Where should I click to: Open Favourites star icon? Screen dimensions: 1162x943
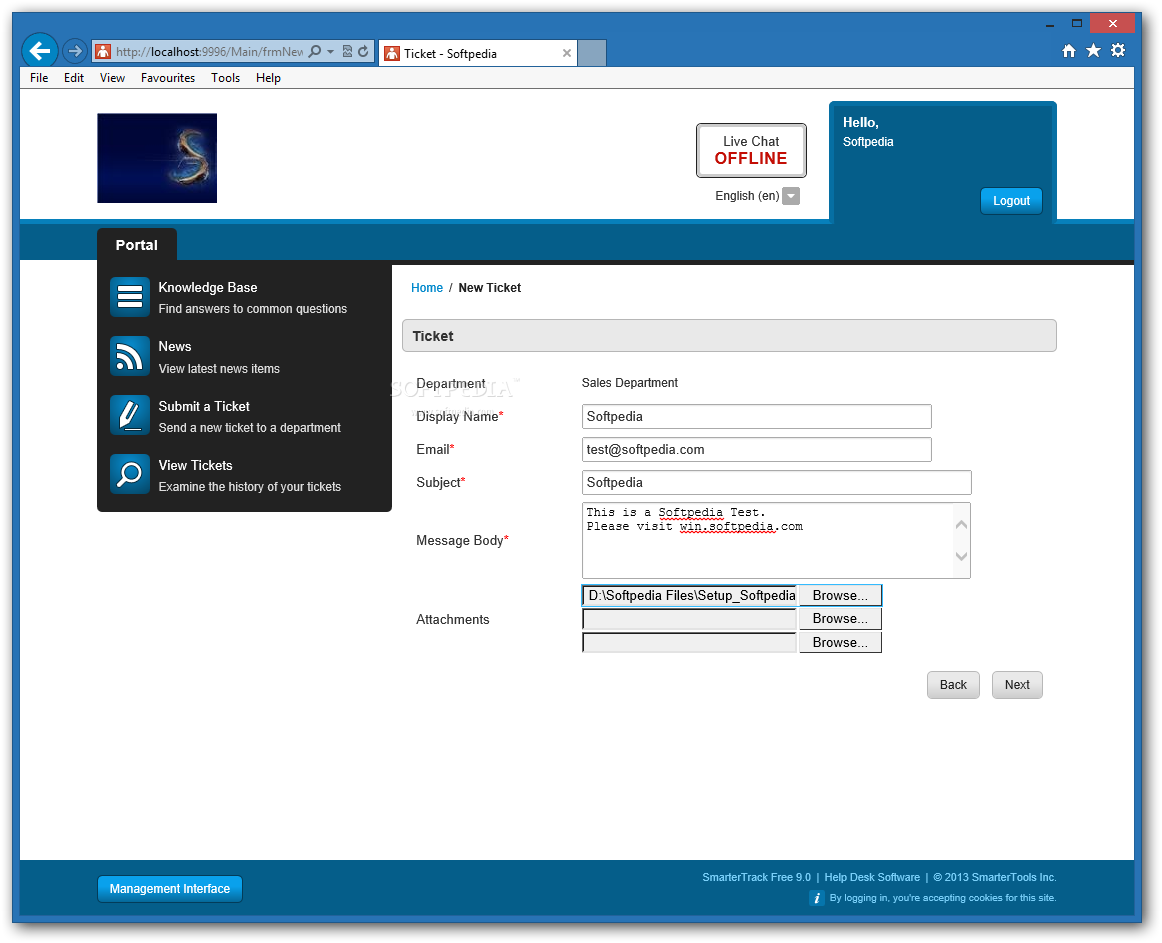click(x=1093, y=50)
